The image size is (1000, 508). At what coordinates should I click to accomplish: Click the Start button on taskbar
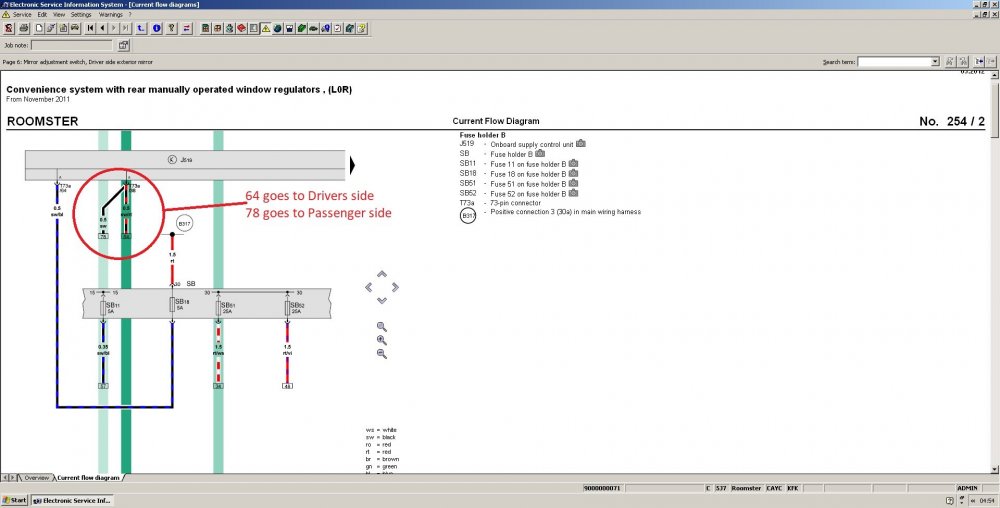tap(15, 500)
